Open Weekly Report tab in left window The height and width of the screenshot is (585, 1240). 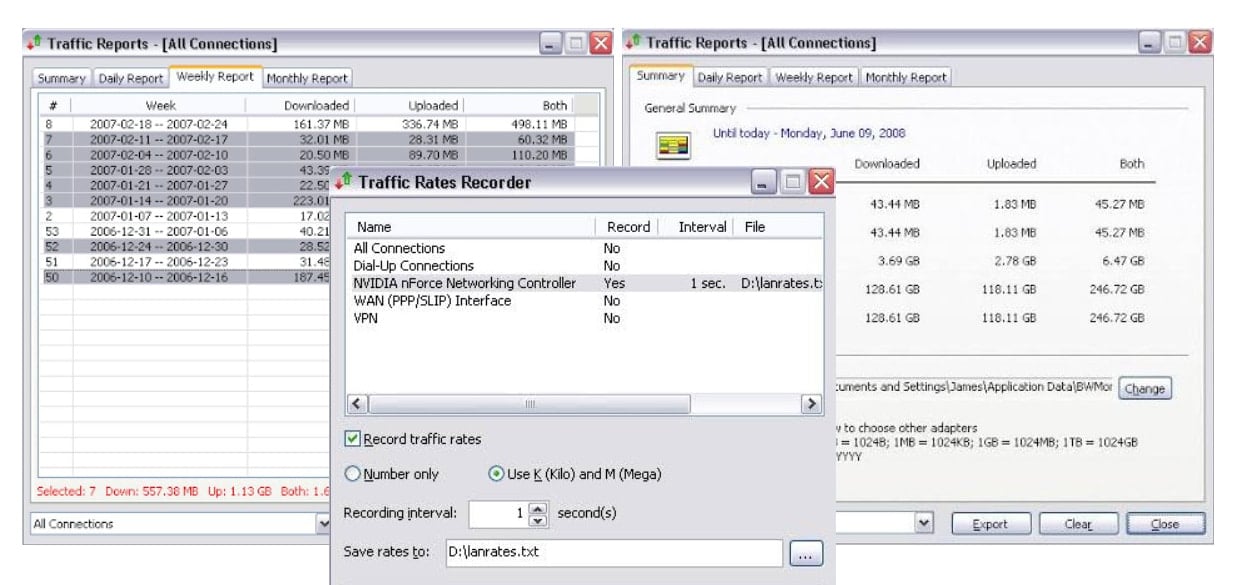pos(215,77)
